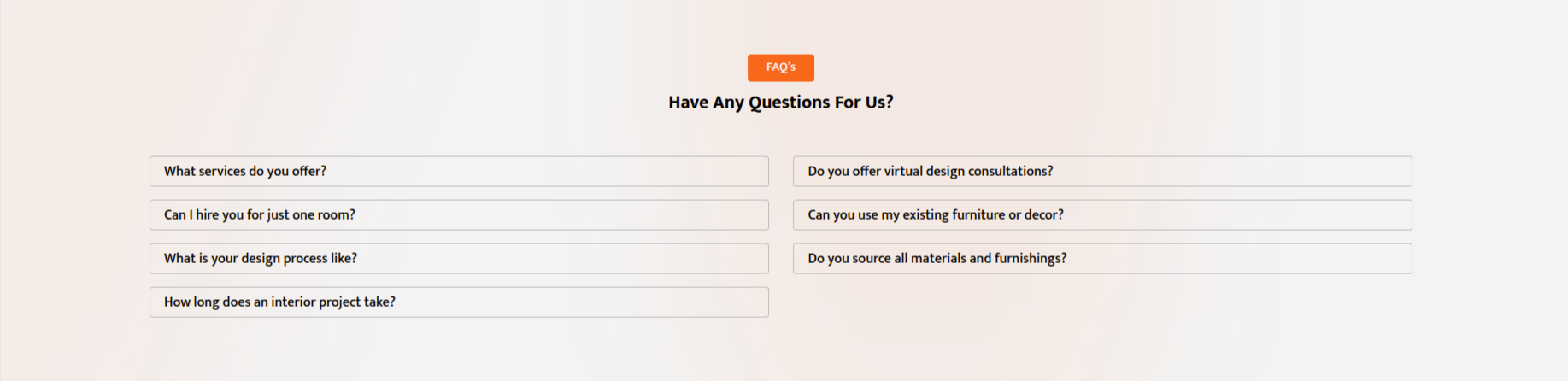The width and height of the screenshot is (1568, 381).
Task: Click the 'Have Any Questions For Us?' heading
Action: [780, 103]
